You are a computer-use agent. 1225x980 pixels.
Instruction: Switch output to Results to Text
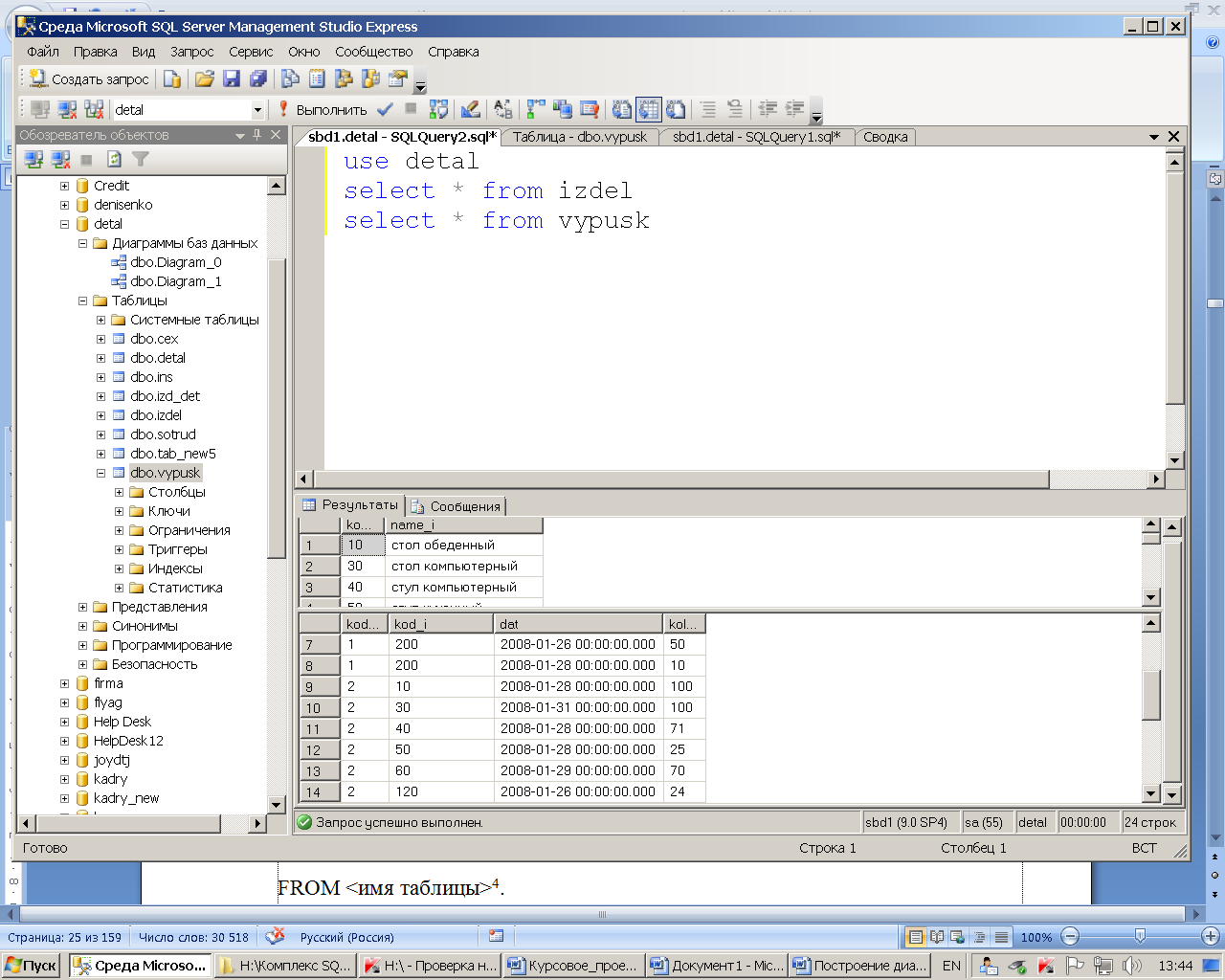point(622,109)
